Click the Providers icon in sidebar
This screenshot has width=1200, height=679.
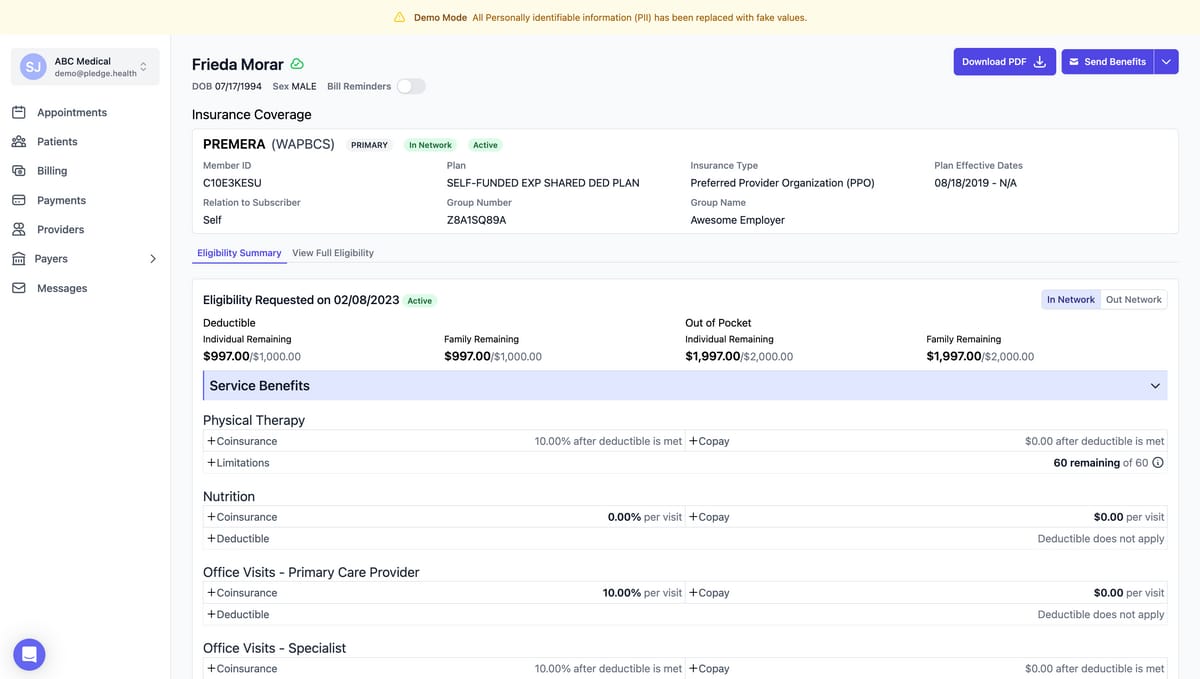(x=19, y=229)
